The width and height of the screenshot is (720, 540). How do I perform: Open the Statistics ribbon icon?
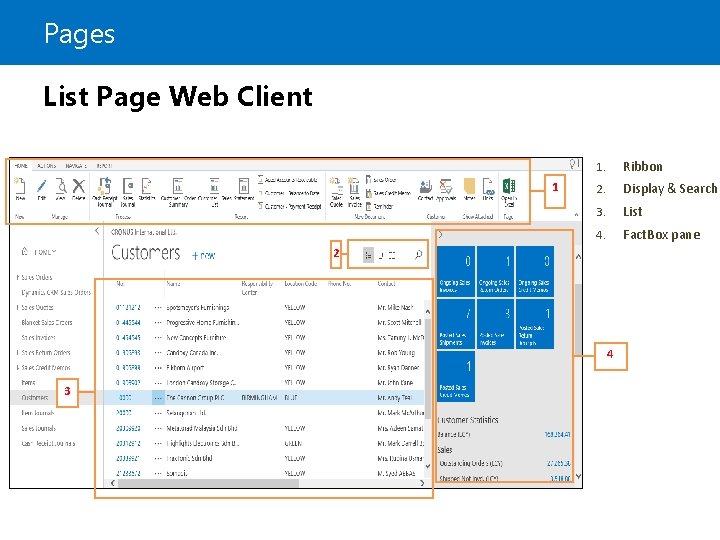147,189
